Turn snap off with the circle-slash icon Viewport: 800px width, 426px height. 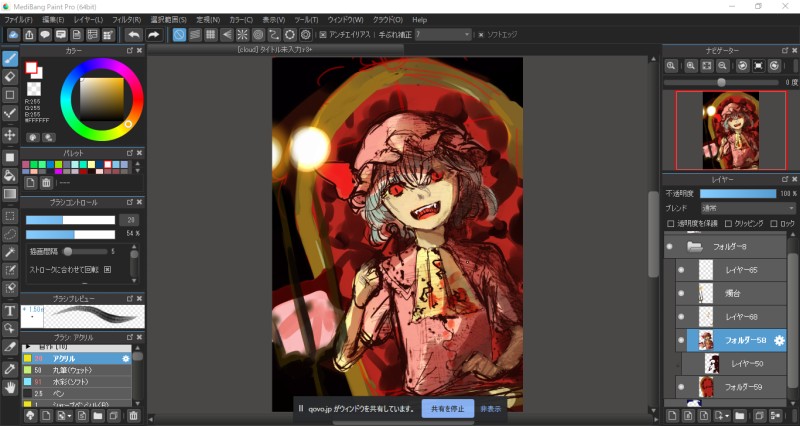pyautogui.click(x=179, y=35)
